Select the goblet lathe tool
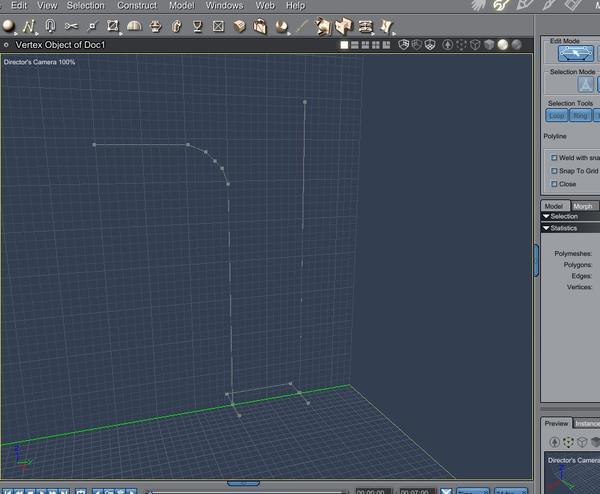This screenshot has height=494, width=600. pyautogui.click(x=197, y=26)
